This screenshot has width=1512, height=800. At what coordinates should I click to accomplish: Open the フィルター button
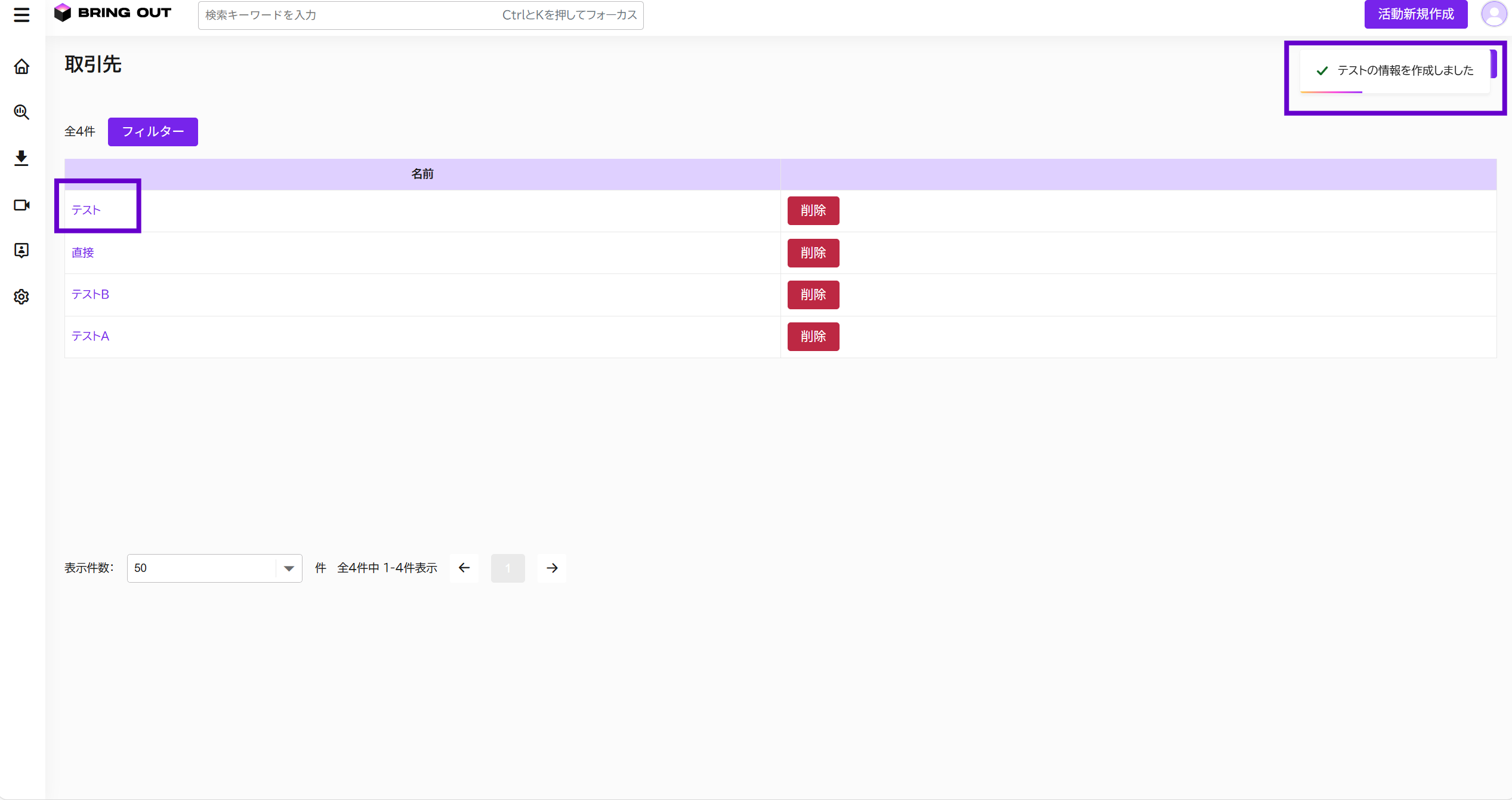pyautogui.click(x=153, y=132)
